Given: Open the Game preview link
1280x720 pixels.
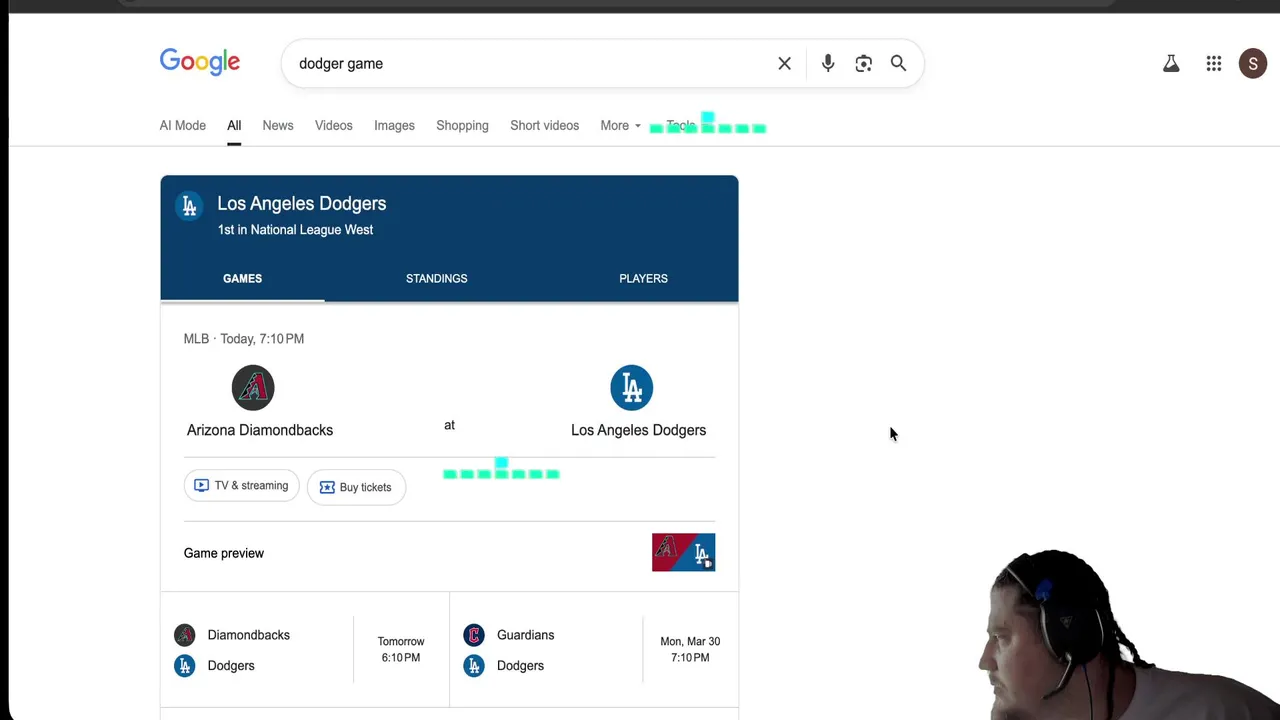Looking at the screenshot, I should tap(224, 553).
